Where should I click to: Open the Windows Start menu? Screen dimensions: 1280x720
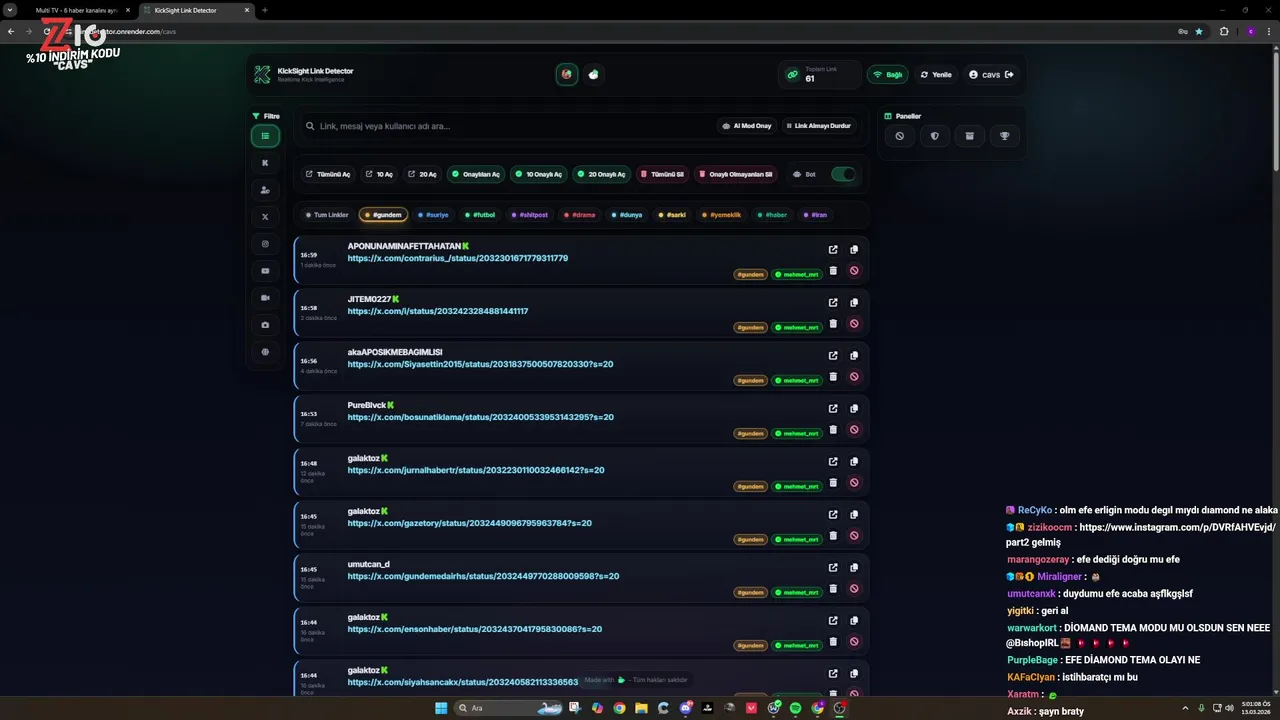[x=441, y=708]
